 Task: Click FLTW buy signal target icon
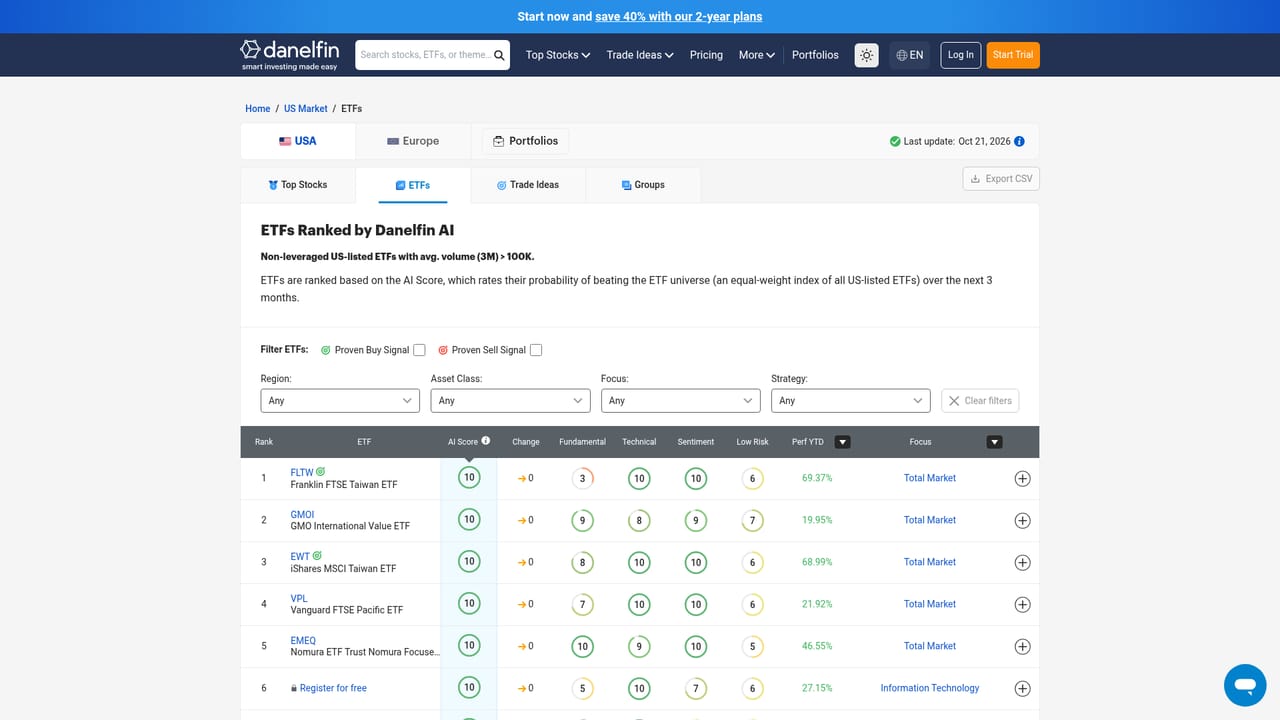[321, 472]
